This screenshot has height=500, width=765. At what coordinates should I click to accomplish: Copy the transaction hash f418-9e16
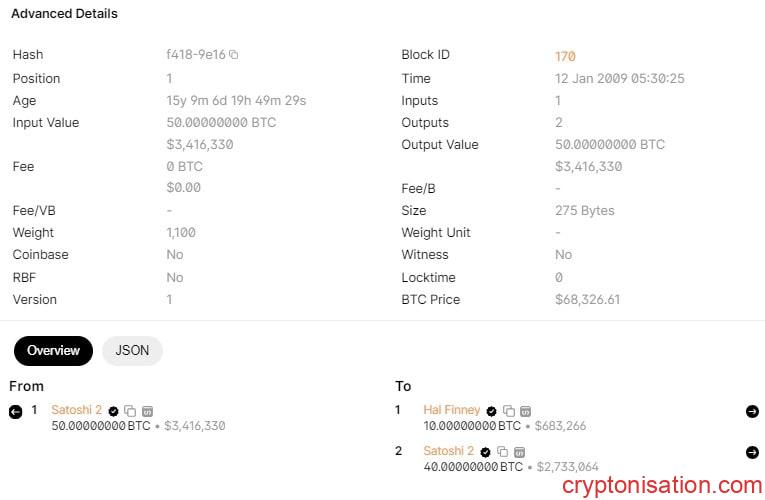234,55
